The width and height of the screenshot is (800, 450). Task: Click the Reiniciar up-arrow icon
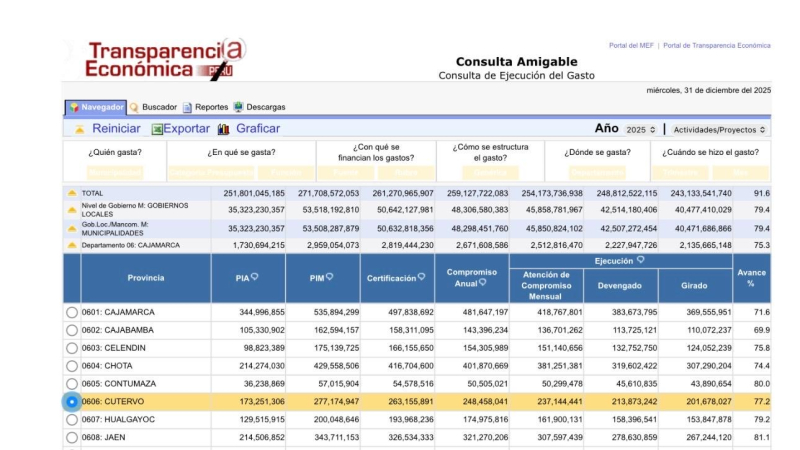coord(80,129)
